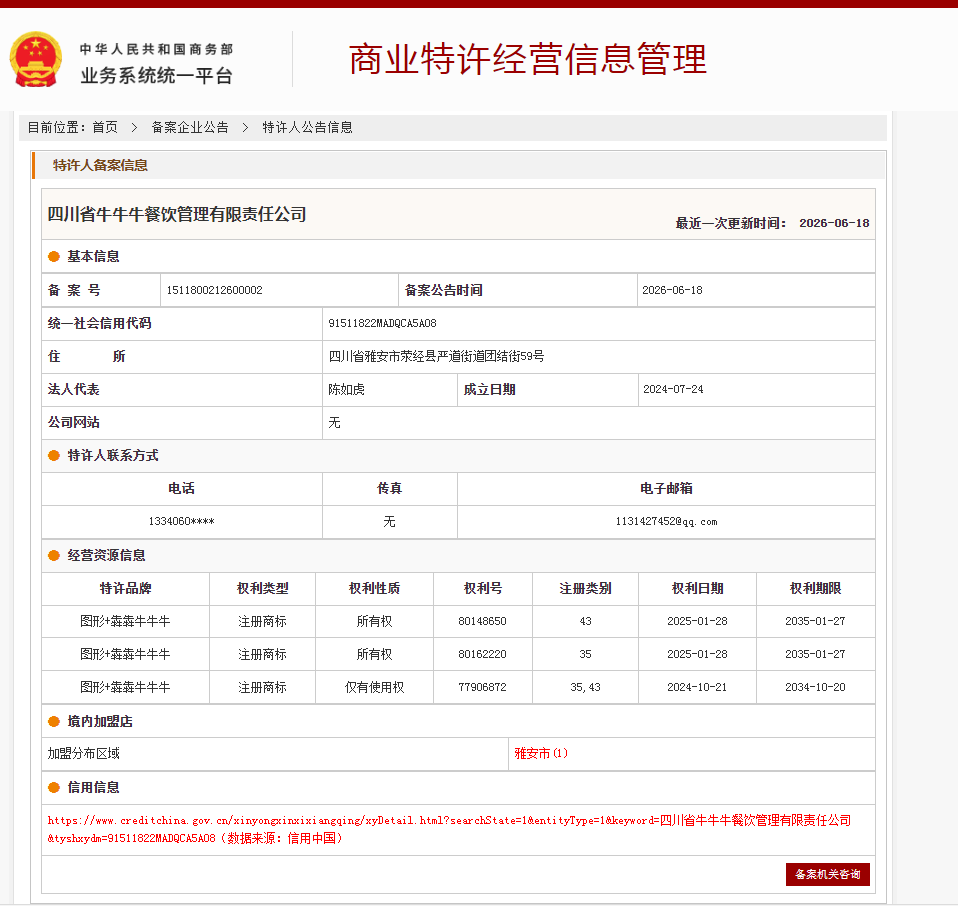Click establishment date 2024-07-24

point(673,389)
